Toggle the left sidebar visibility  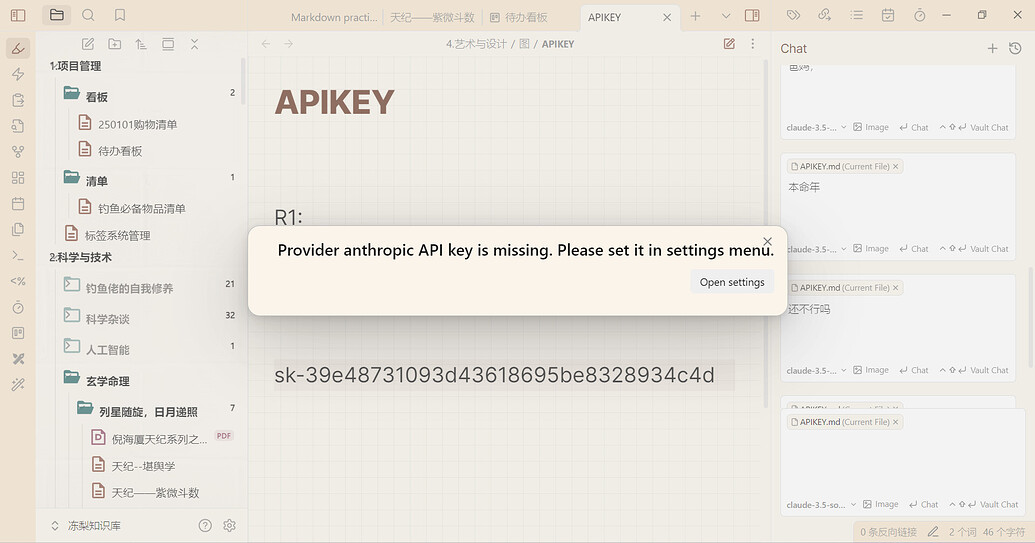click(x=17, y=15)
